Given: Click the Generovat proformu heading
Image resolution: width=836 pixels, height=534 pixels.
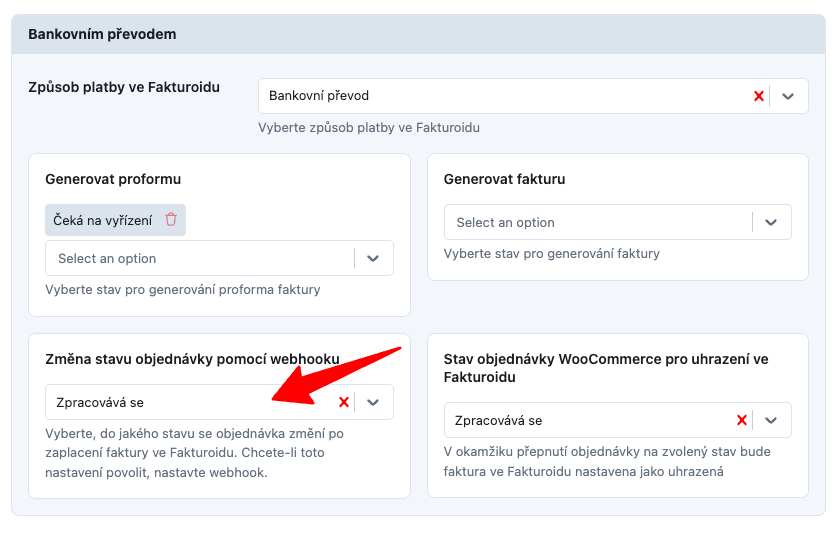Looking at the screenshot, I should [113, 179].
